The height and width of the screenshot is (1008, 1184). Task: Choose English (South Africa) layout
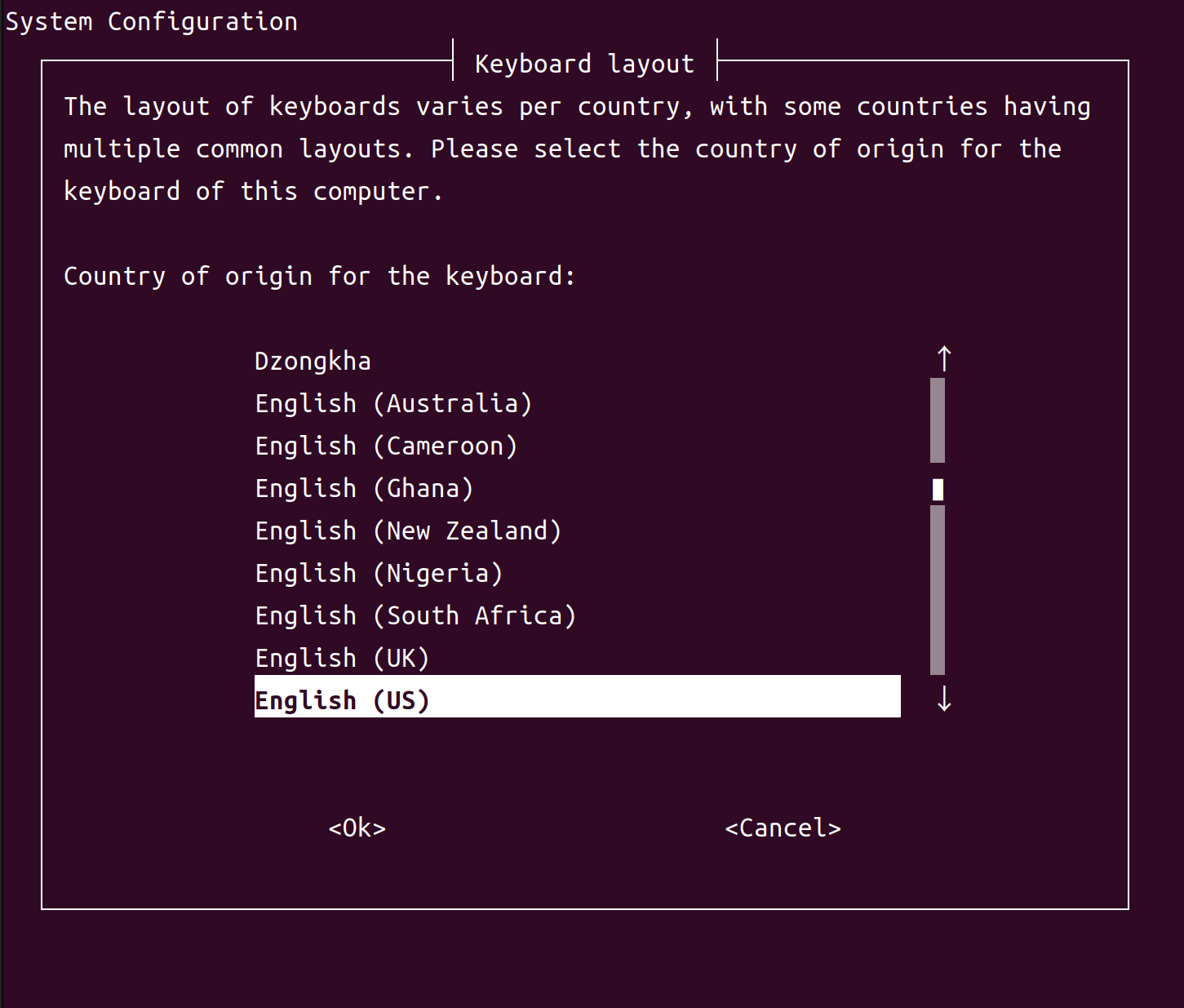(415, 615)
